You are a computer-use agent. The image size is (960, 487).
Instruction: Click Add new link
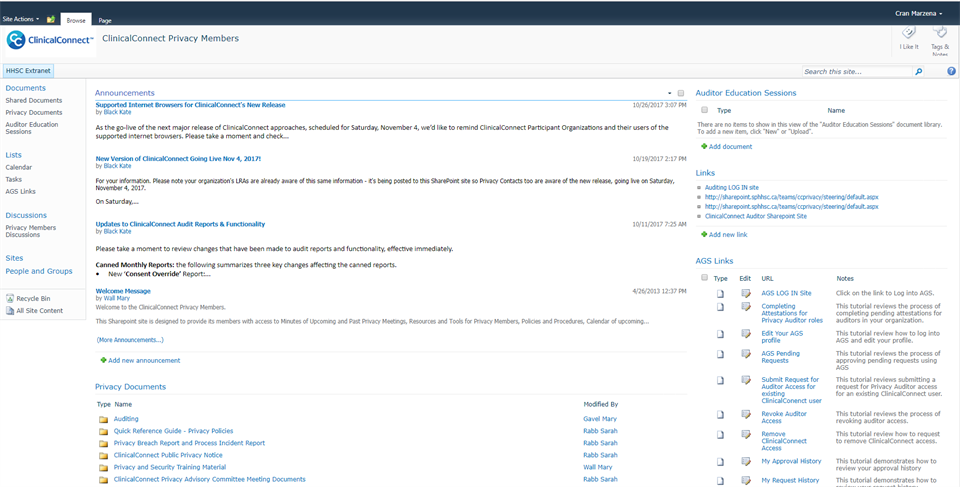[728, 235]
